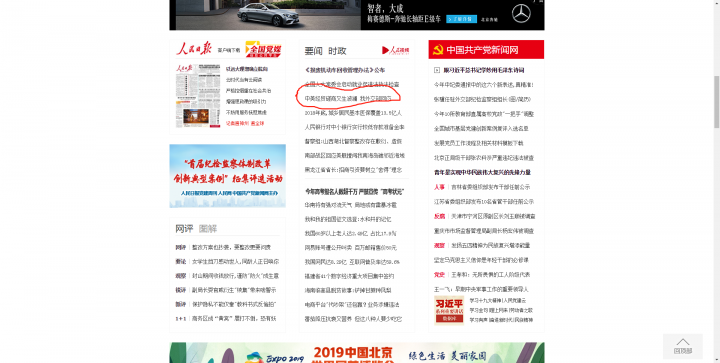
Task: Open the 今年中纪委通报 headline
Action: (x=484, y=85)
